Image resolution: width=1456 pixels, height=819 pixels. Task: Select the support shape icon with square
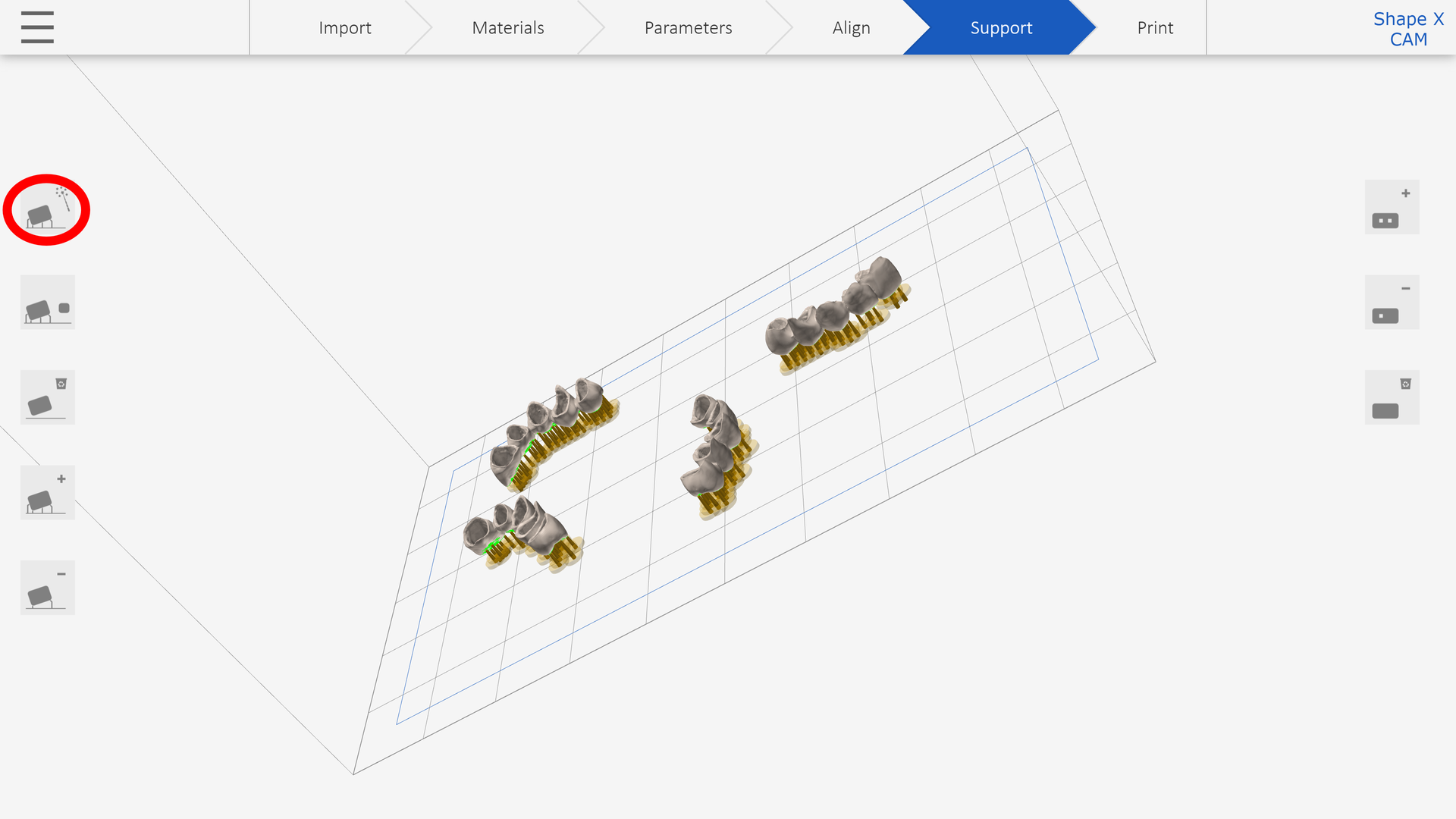47,303
